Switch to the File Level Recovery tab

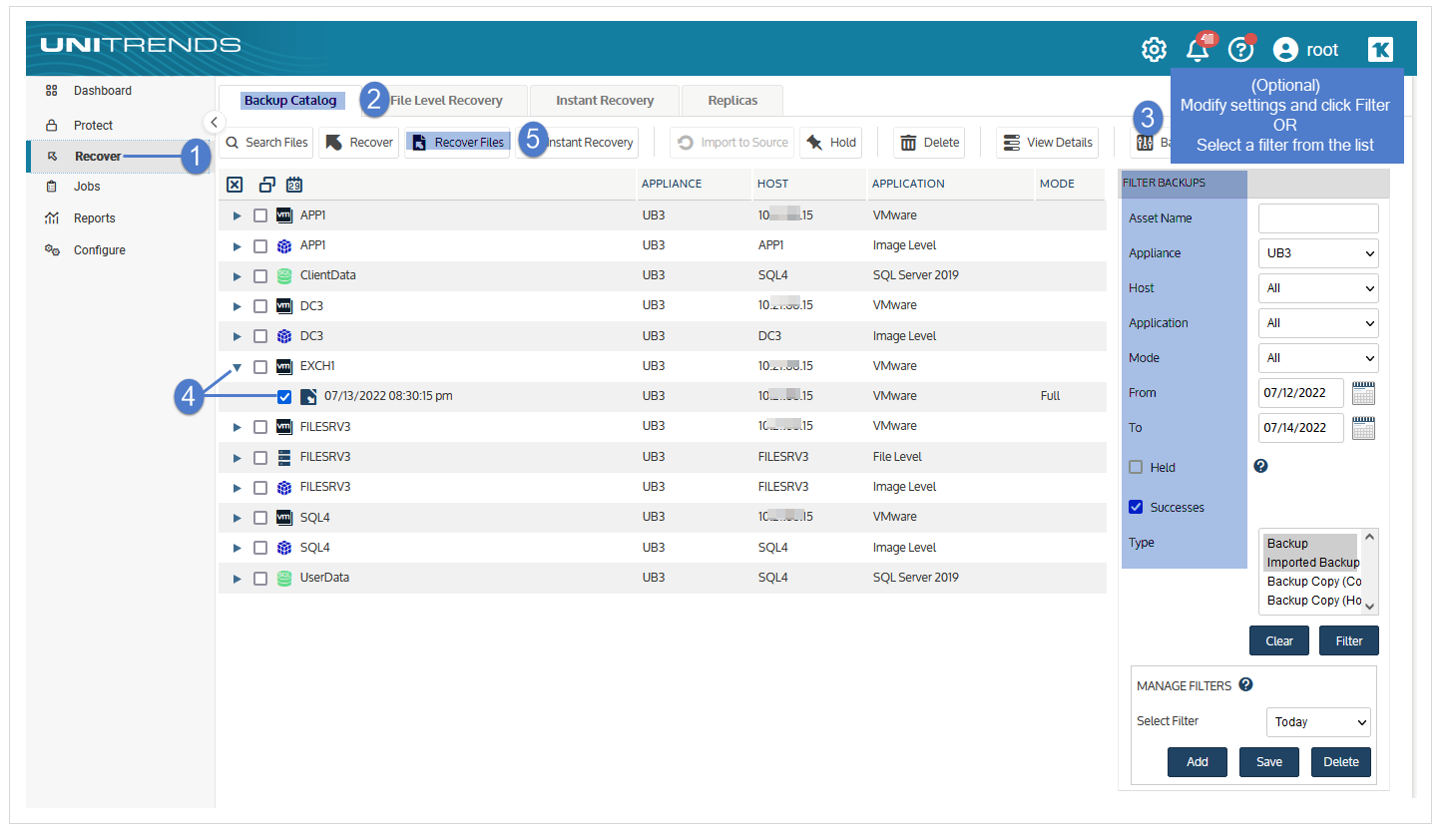446,101
